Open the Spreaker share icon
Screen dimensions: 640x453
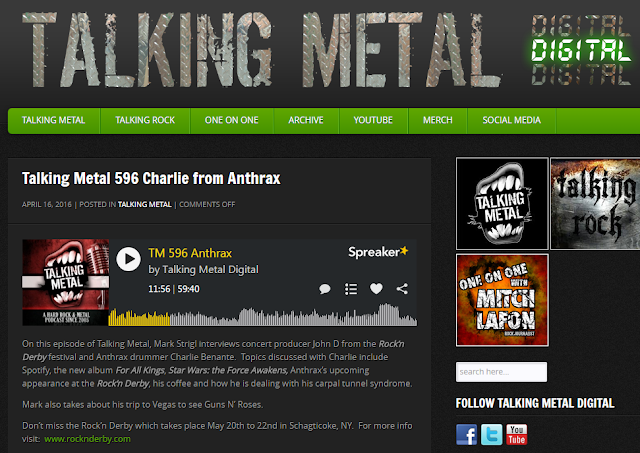[x=402, y=289]
